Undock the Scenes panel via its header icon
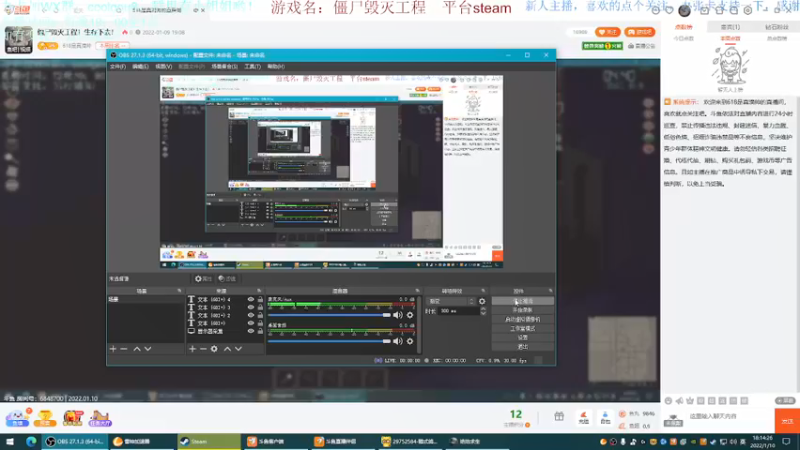The height and width of the screenshot is (450, 800). (179, 291)
